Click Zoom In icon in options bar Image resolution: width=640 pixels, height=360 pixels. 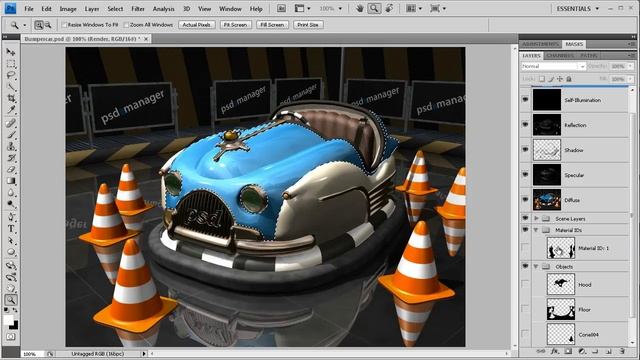click(39, 25)
